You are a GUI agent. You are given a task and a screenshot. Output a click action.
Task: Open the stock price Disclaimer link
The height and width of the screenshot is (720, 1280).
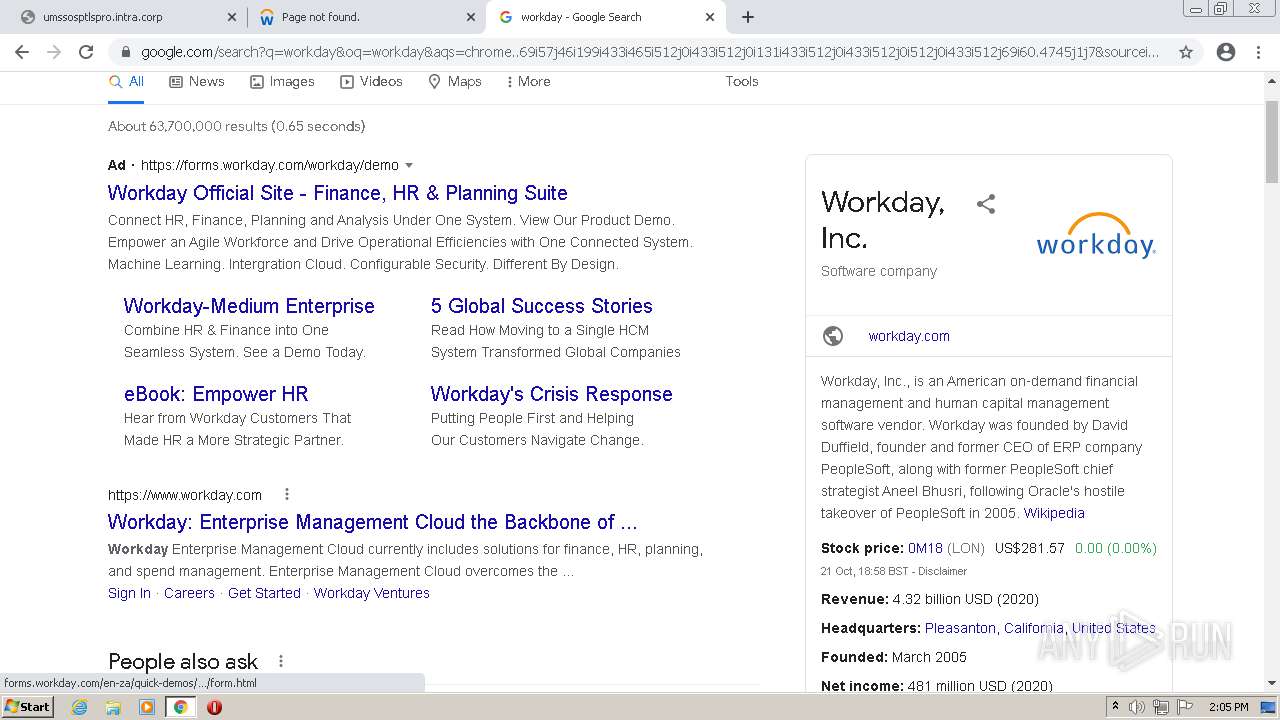click(941, 571)
